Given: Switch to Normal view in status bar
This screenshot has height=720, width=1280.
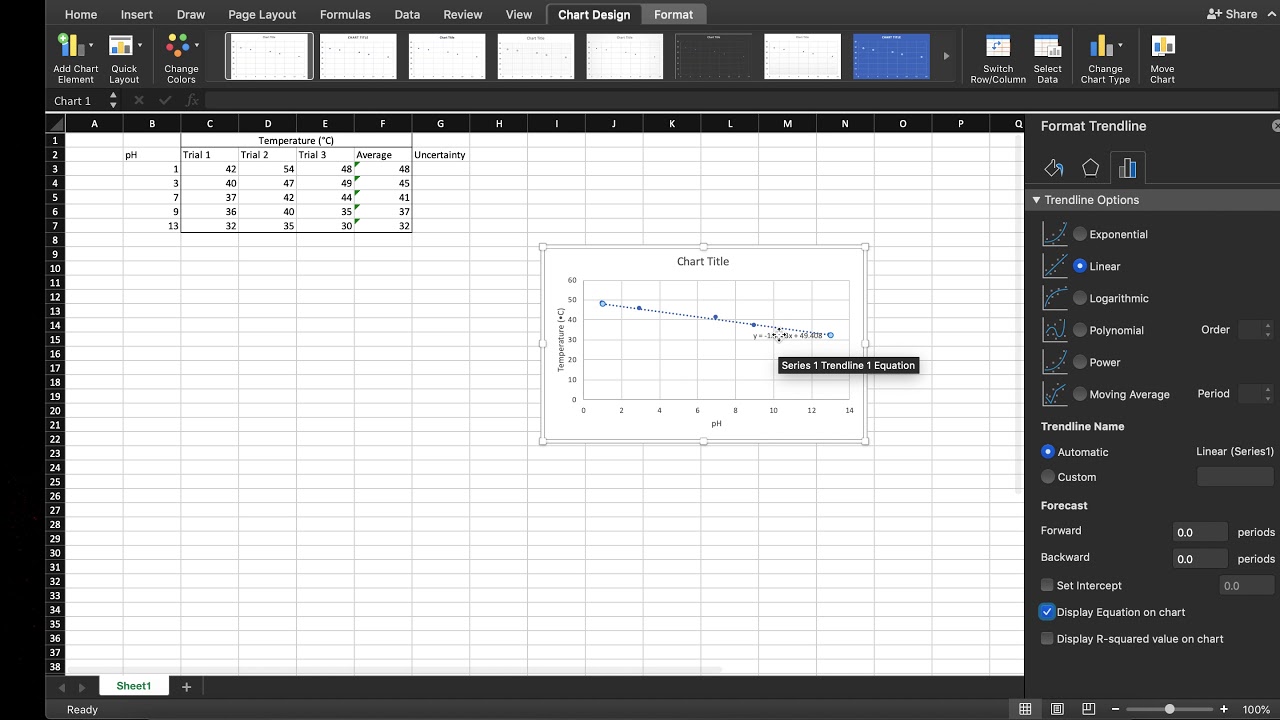Looking at the screenshot, I should tap(1025, 709).
